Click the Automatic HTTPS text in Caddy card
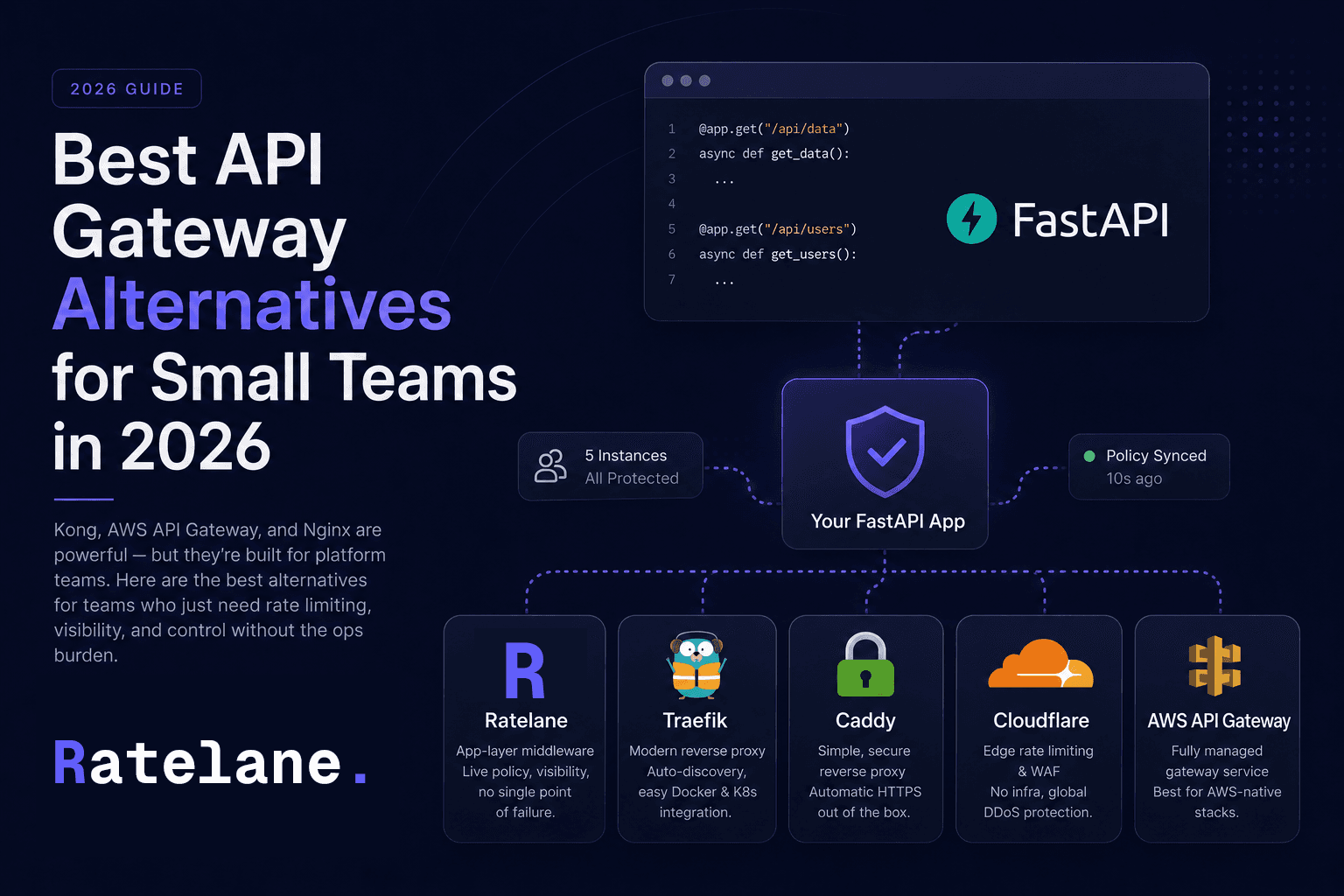The height and width of the screenshot is (896, 1344). click(x=865, y=792)
